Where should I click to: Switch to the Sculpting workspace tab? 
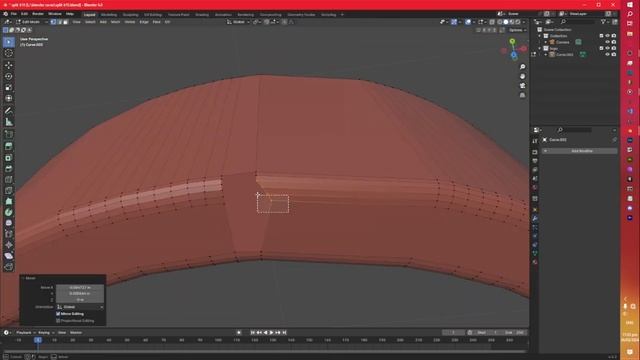(x=131, y=15)
